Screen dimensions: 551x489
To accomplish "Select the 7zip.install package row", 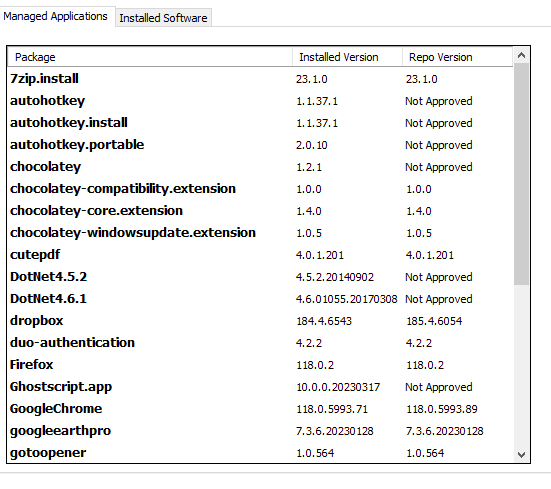I will click(260, 79).
